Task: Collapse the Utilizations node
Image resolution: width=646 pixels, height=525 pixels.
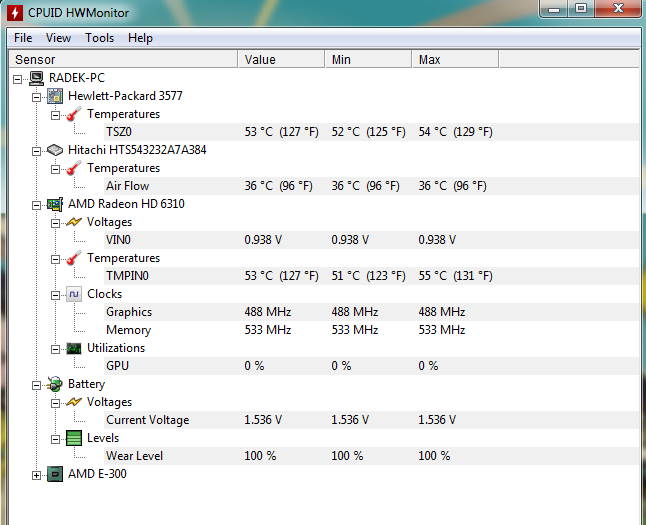Action: click(55, 349)
